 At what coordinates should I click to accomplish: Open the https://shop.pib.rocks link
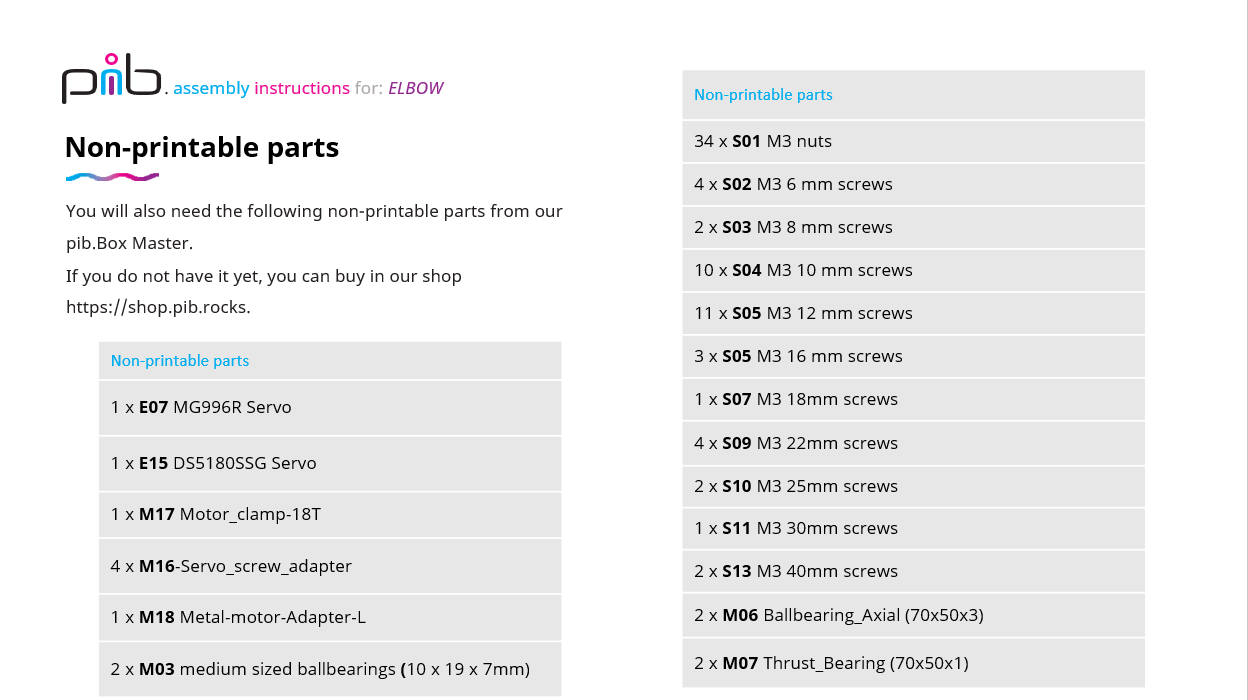click(156, 307)
